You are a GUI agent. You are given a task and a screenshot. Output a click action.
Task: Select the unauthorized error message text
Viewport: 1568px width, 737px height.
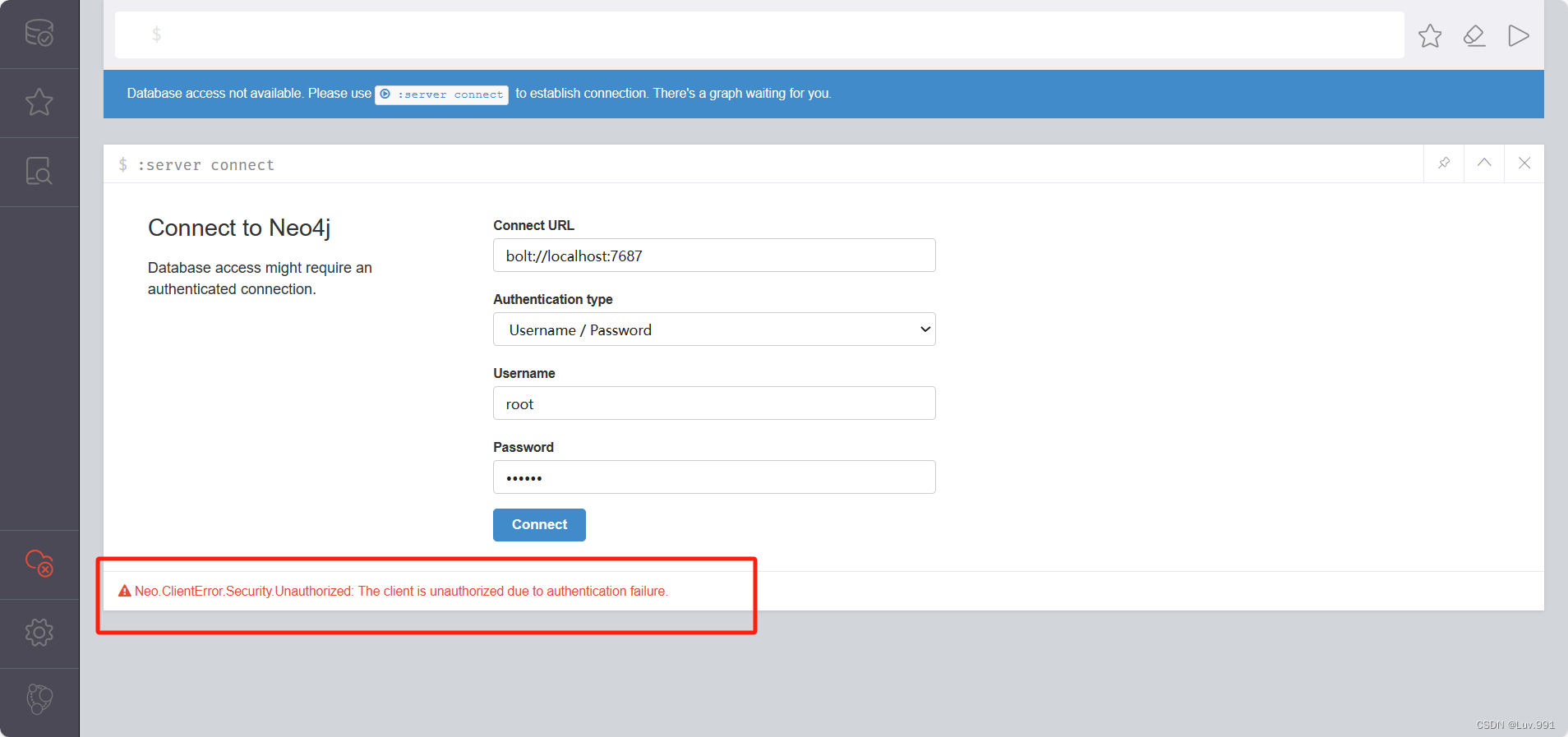point(401,591)
